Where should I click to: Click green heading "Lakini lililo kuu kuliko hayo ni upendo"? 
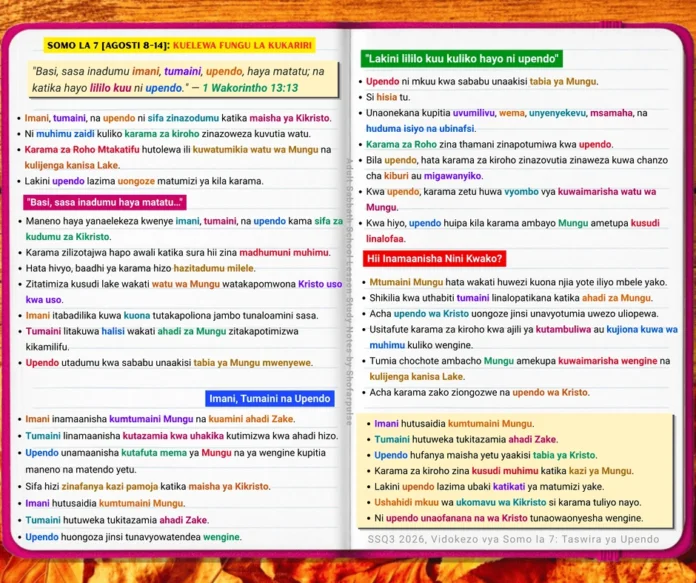click(x=462, y=59)
